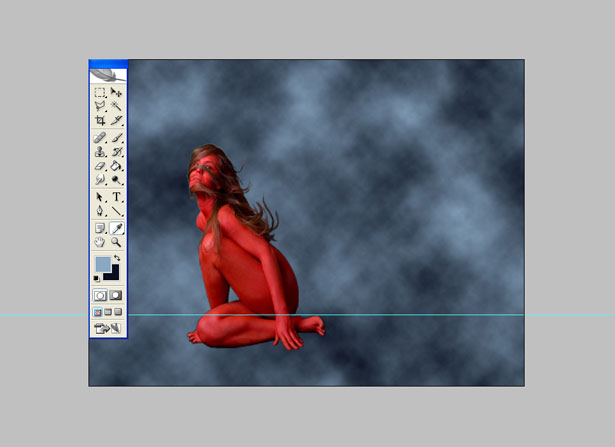The width and height of the screenshot is (615, 447).
Task: Enable Quick Mask mode
Action: tap(116, 295)
